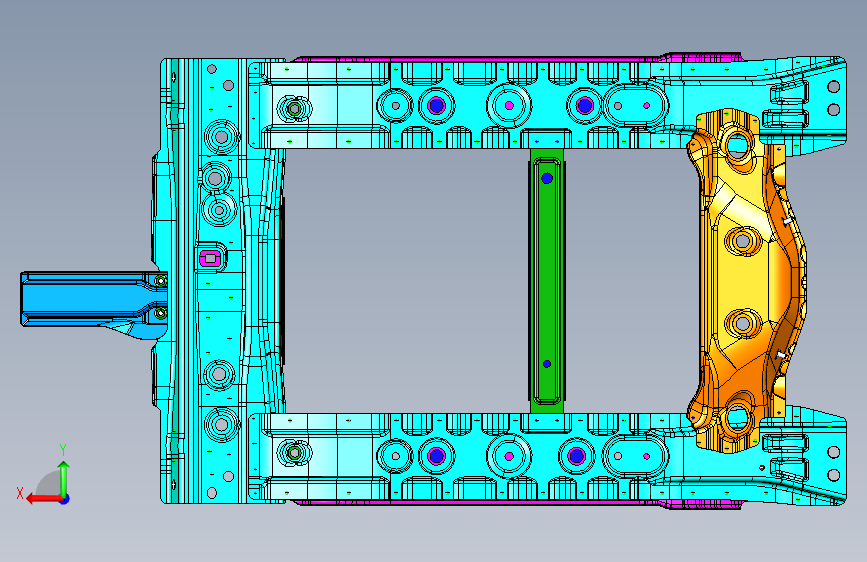Click the green Y axis arrow

point(64,479)
